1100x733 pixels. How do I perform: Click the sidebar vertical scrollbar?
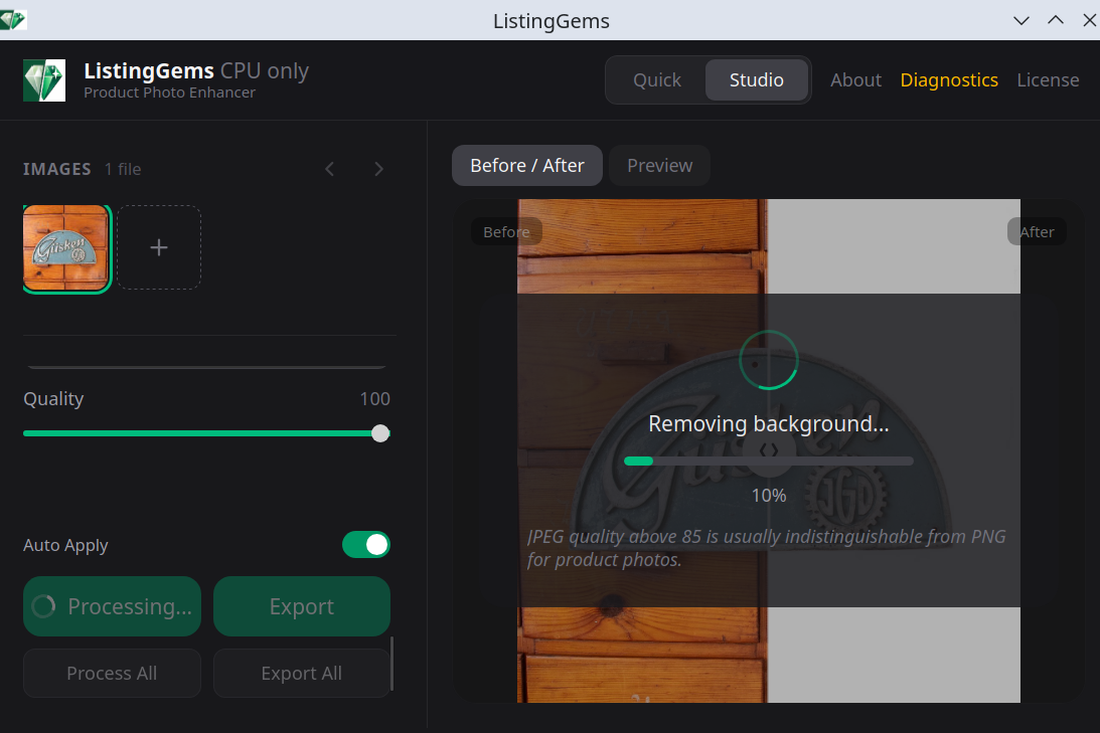pos(392,664)
